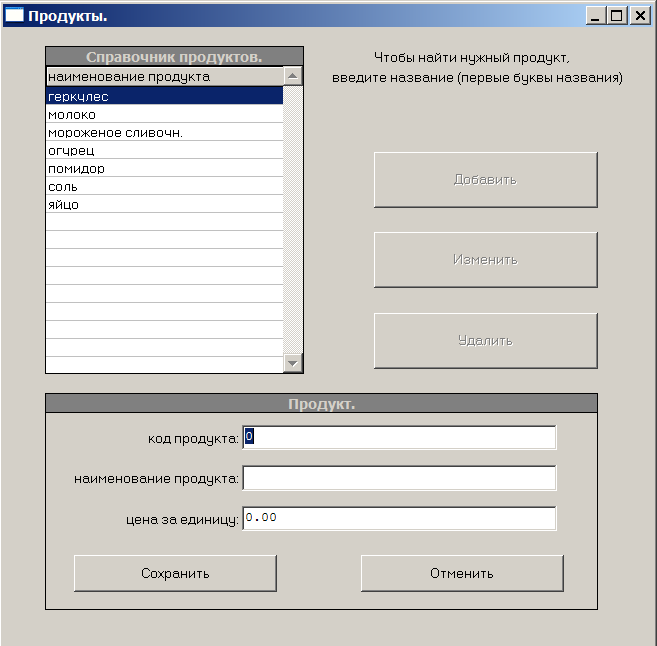Click the Удалить button
The height and width of the screenshot is (646, 657).
coord(486,341)
